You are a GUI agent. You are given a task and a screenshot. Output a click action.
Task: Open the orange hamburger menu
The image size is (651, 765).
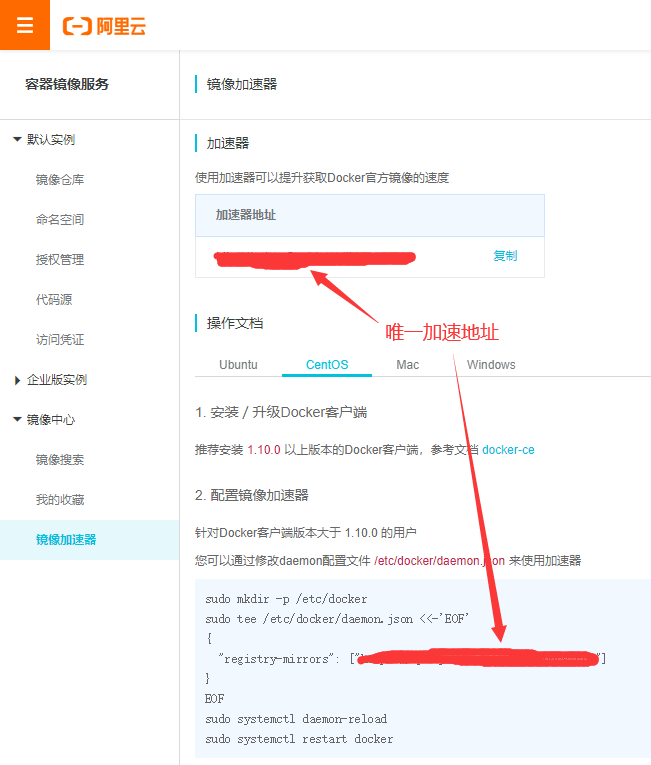point(25,25)
